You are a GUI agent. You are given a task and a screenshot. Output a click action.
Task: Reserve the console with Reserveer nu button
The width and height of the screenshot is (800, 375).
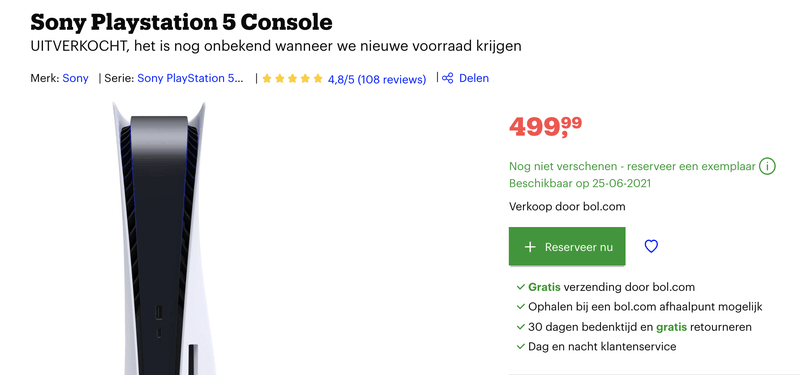click(x=567, y=246)
